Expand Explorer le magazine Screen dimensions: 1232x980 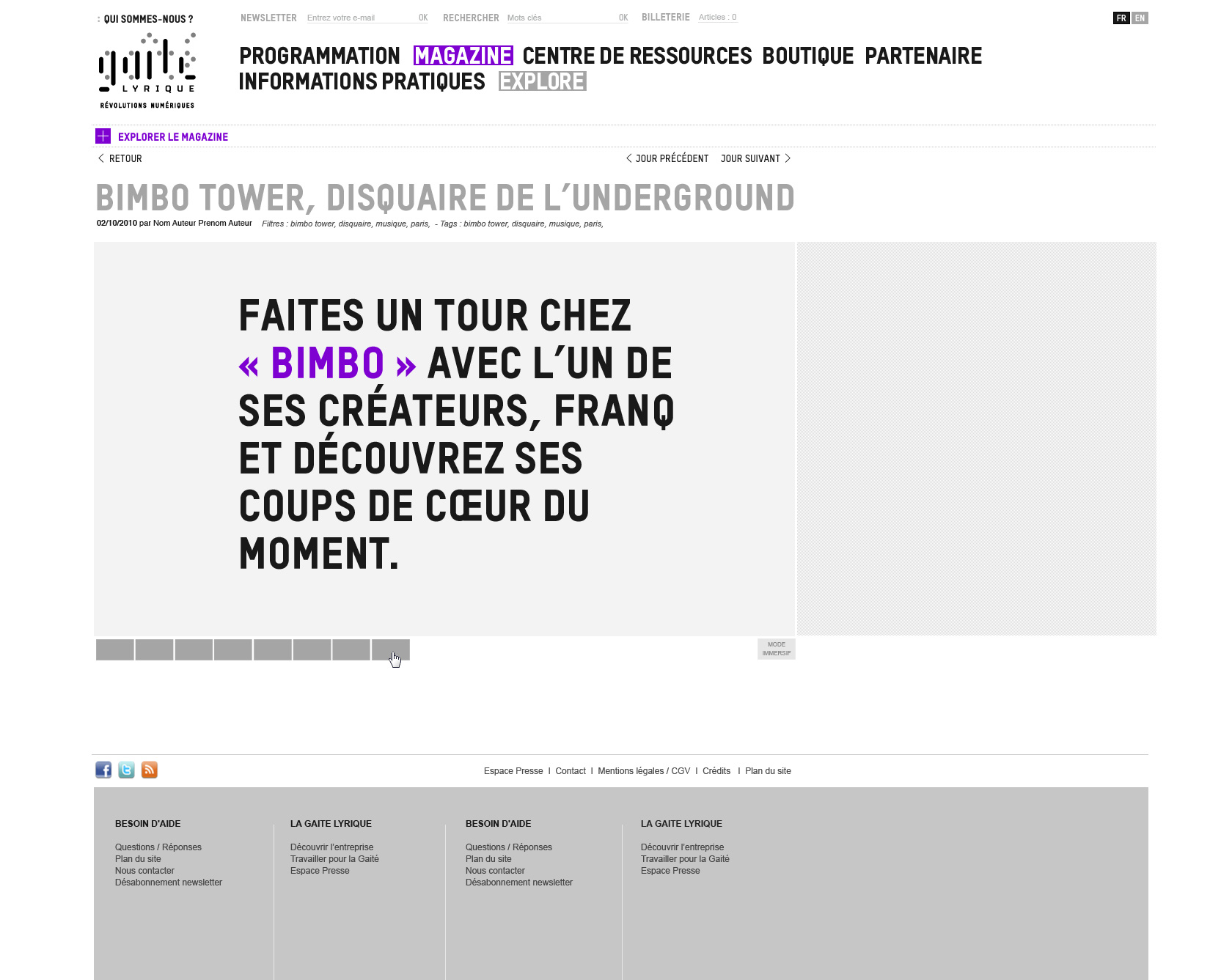tap(173, 137)
